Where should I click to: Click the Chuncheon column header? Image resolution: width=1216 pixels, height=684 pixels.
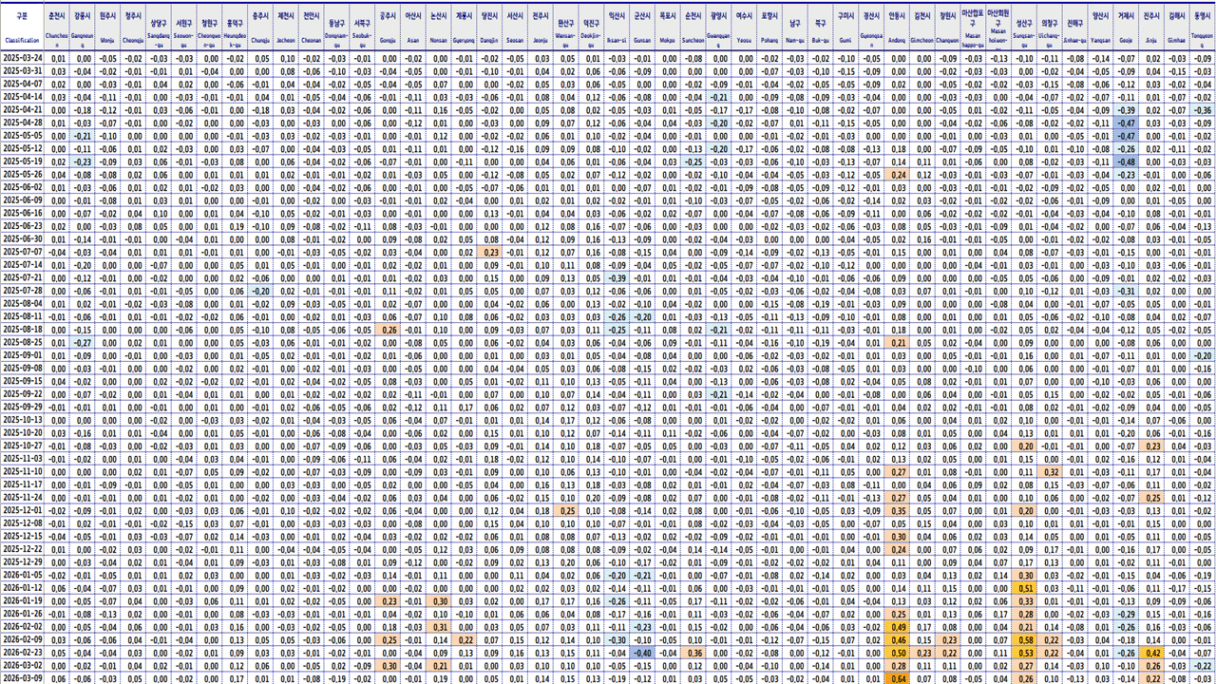[57, 28]
